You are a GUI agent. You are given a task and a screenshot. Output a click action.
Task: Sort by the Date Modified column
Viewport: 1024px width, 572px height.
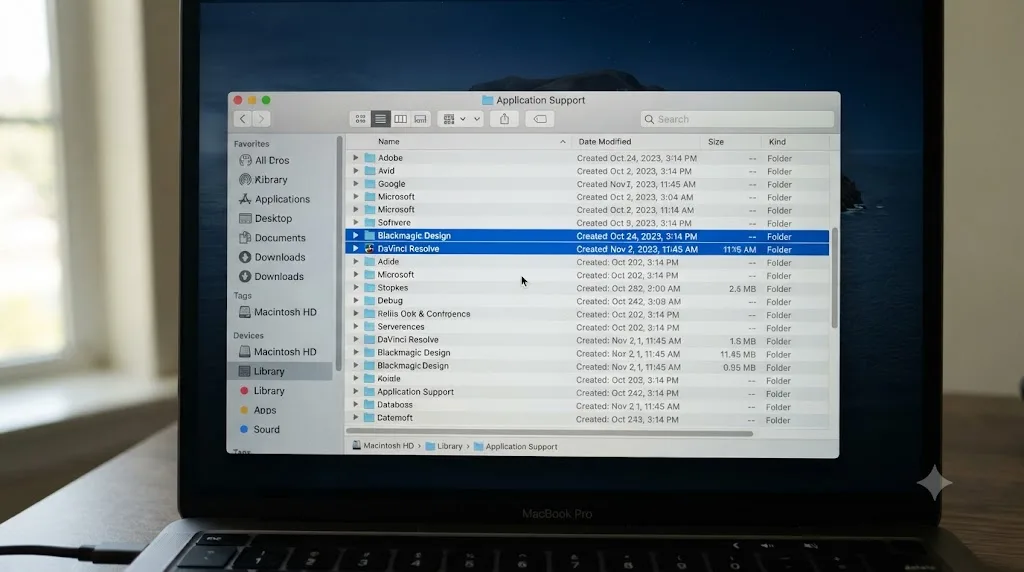coord(605,142)
